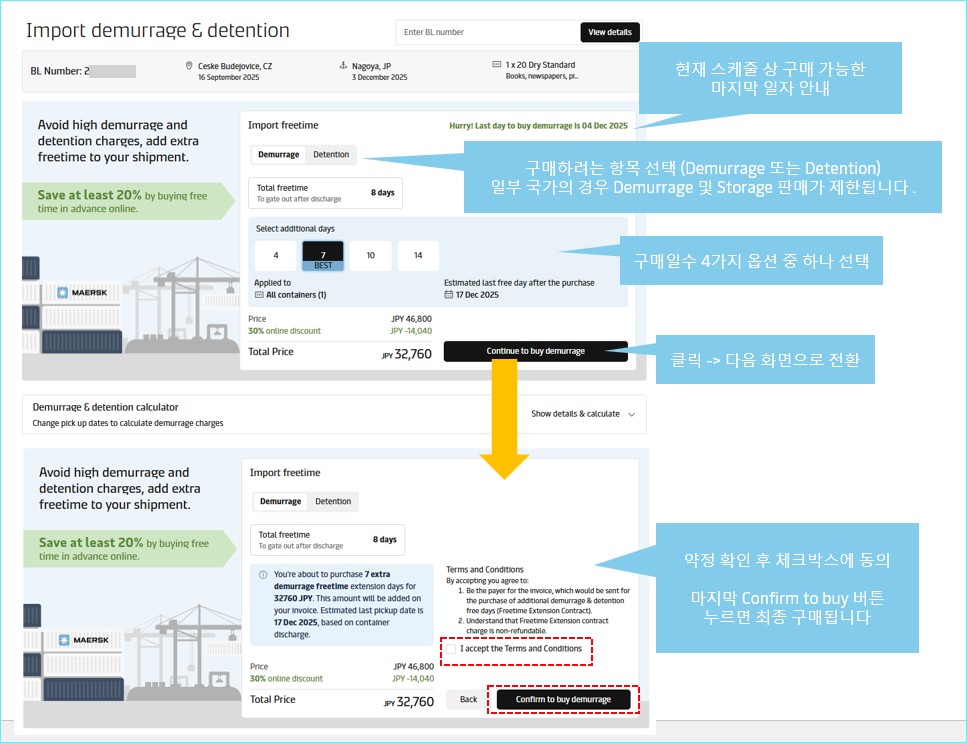Click the Maersk star logo in the confirmation panel illustration
Viewport: 967px width, 743px height.
pyautogui.click(x=64, y=640)
